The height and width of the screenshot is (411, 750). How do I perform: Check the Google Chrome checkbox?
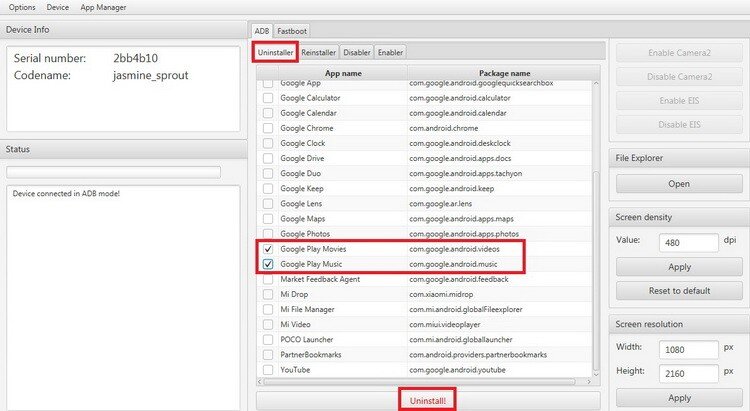(x=268, y=128)
